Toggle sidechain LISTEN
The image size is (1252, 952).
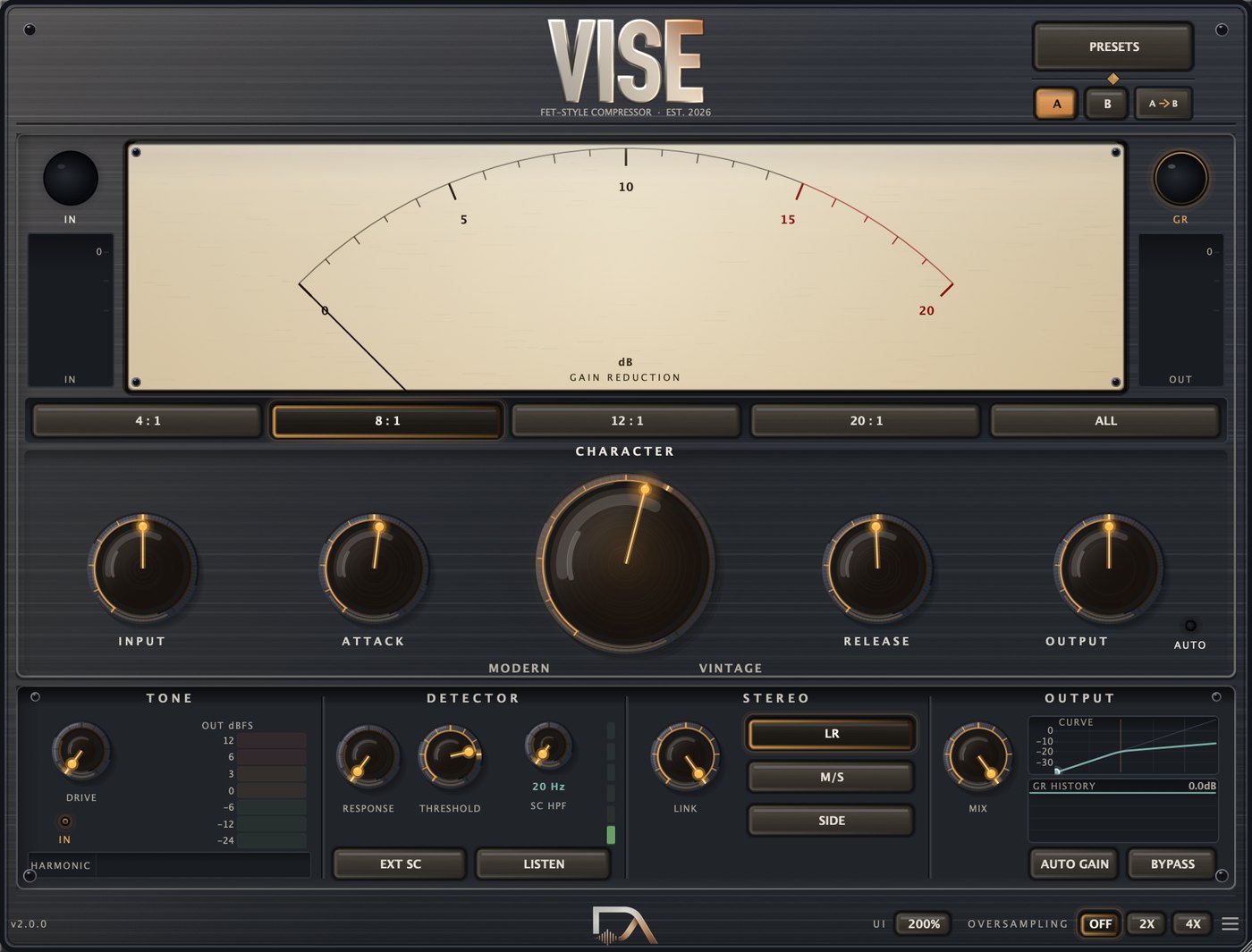(x=544, y=864)
